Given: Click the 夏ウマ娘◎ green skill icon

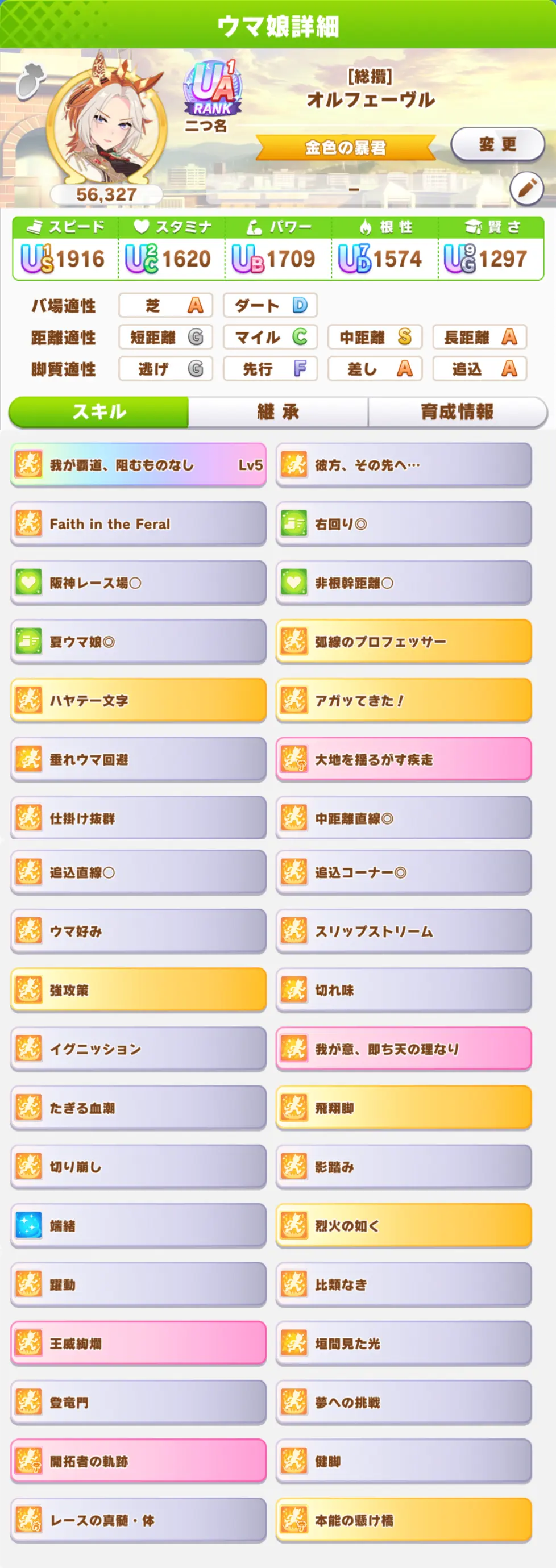Looking at the screenshot, I should tap(28, 641).
